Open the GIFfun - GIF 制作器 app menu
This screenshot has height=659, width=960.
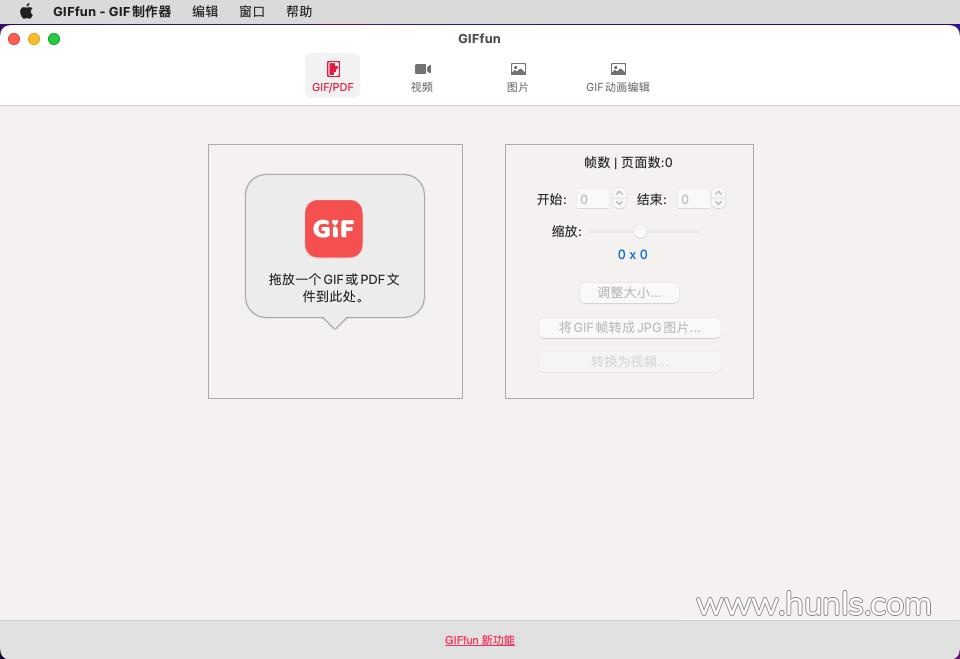pos(112,12)
